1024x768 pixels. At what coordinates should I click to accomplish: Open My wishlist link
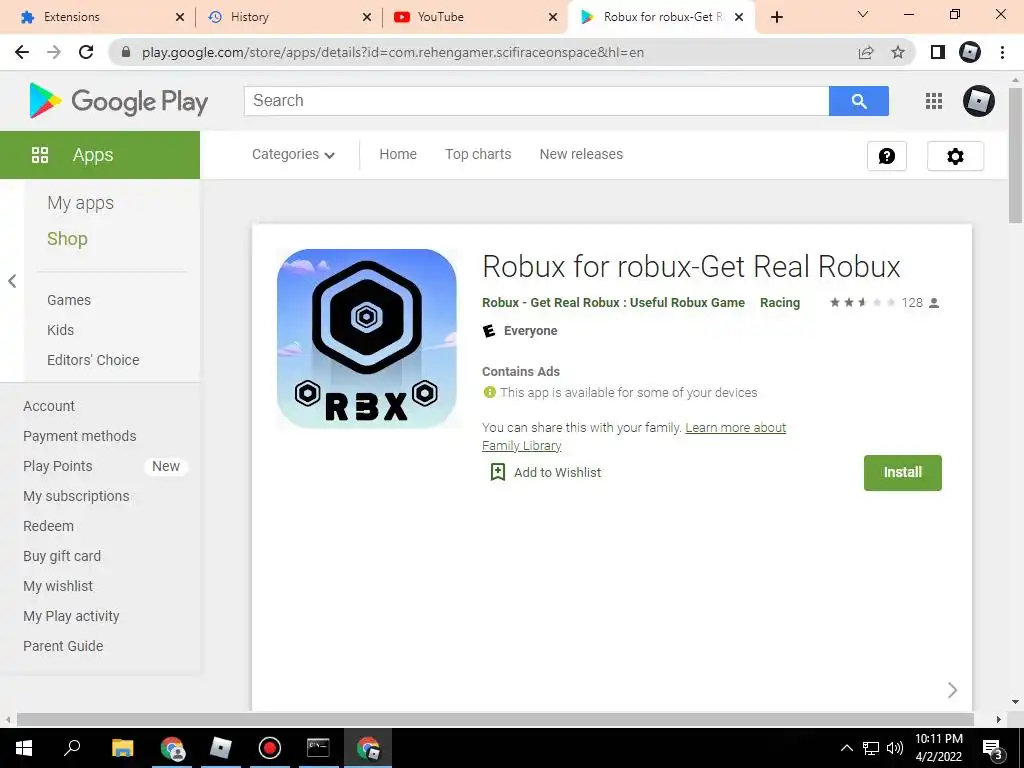[x=58, y=586]
